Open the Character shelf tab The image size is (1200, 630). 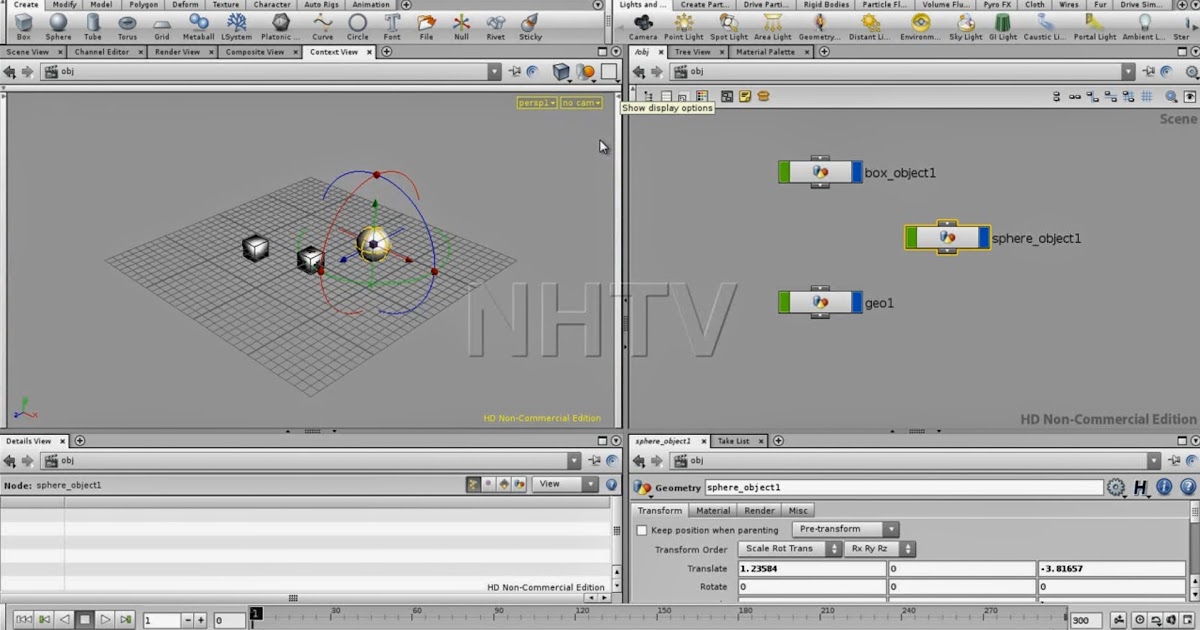pos(271,4)
